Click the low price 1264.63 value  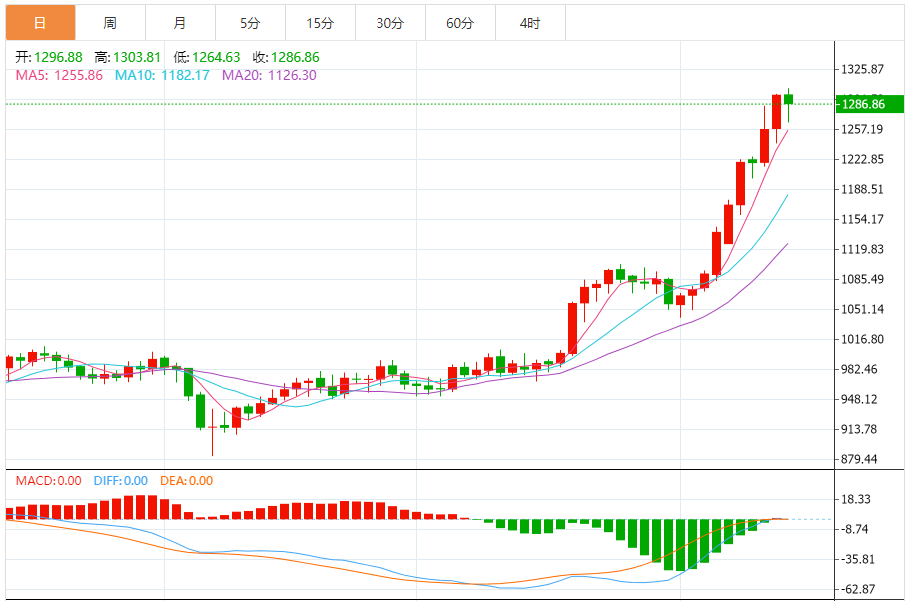coord(216,57)
